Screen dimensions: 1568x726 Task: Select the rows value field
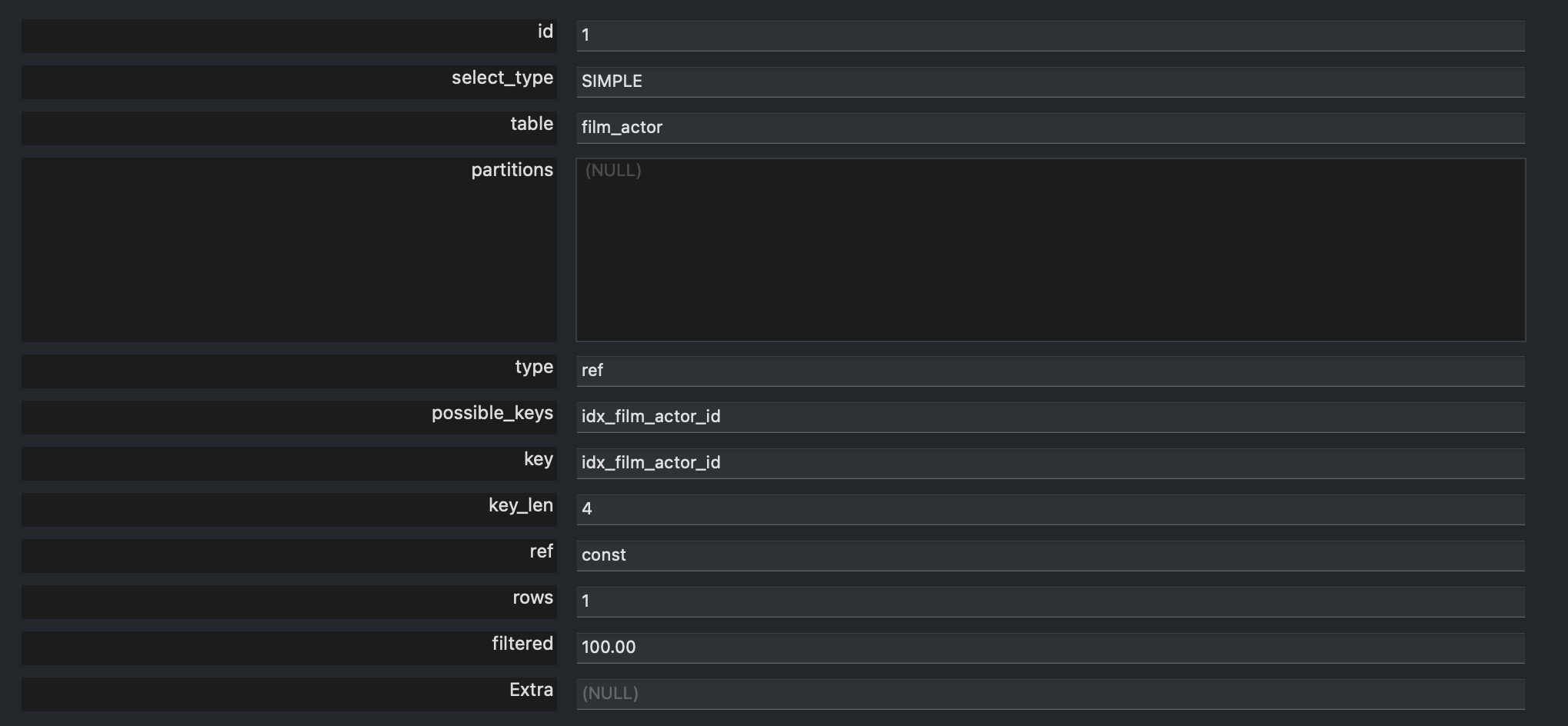click(x=1050, y=601)
